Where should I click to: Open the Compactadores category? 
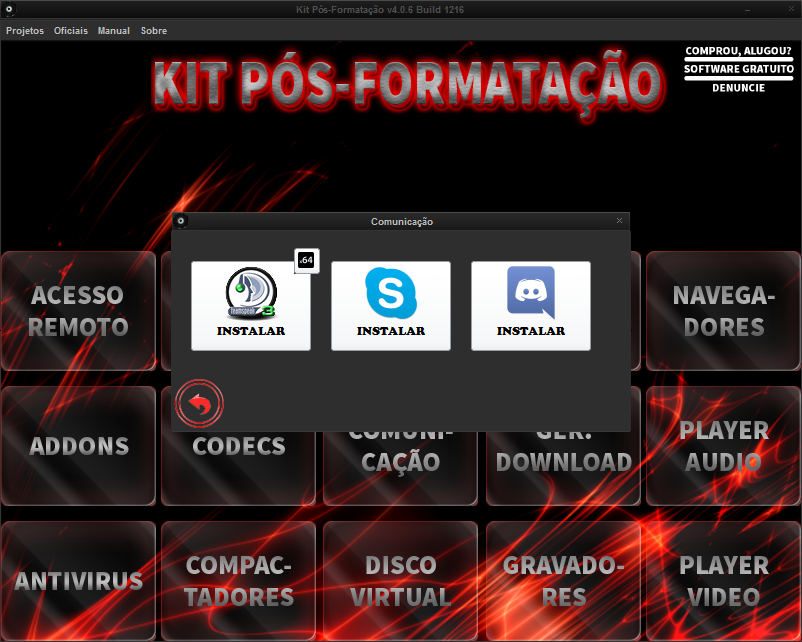[238, 581]
